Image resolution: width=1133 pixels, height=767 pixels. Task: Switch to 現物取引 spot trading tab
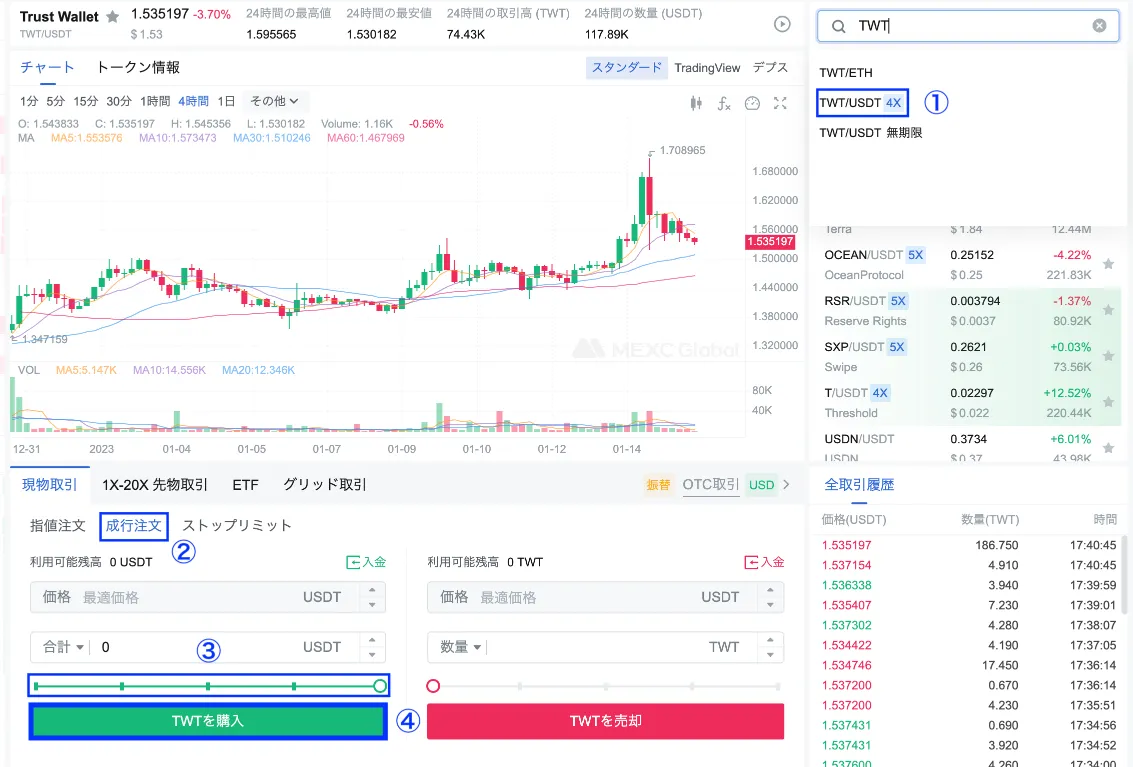(x=50, y=484)
